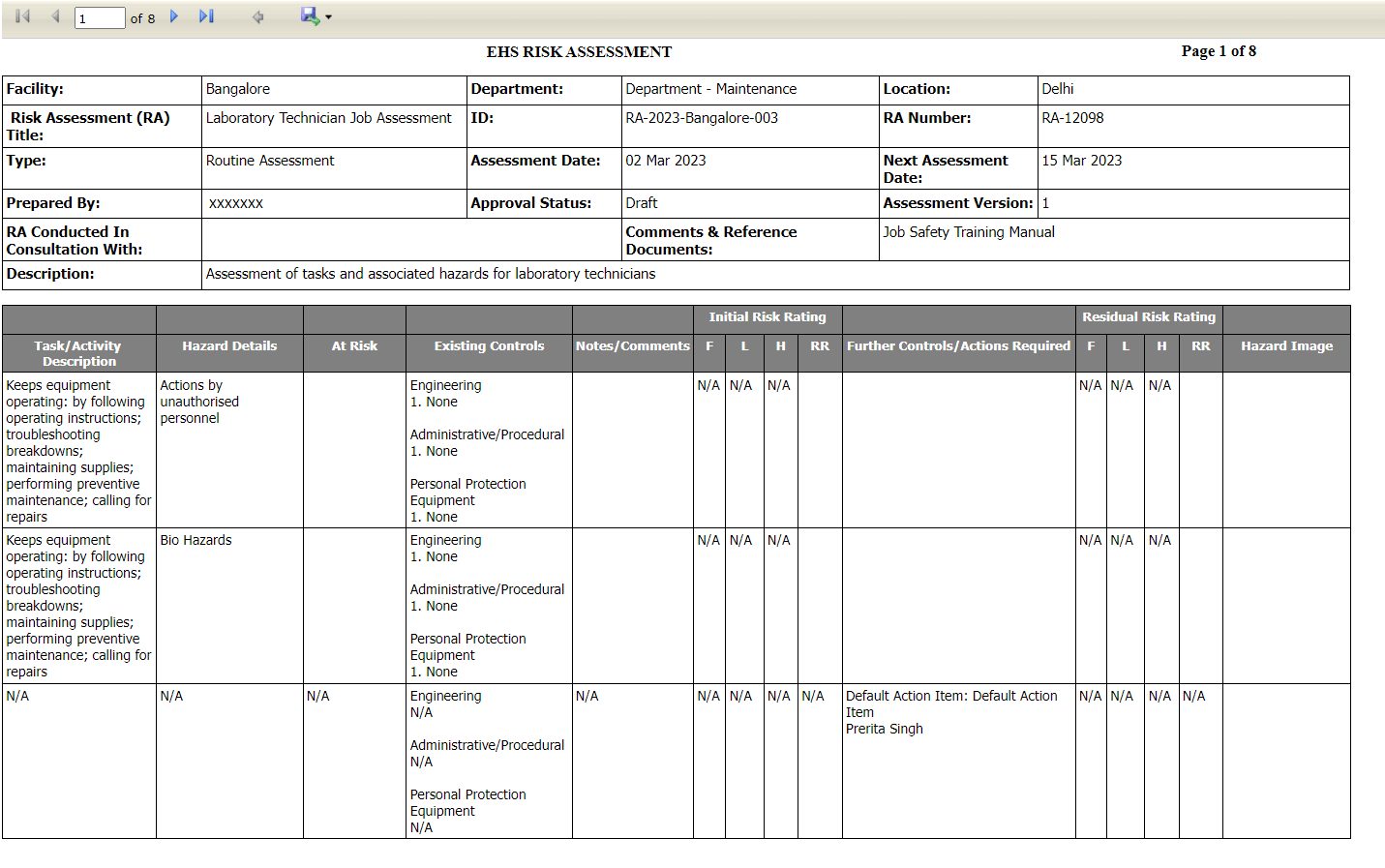The height and width of the screenshot is (868, 1385).
Task: Select the Facility value 'Bangalore'
Action: click(238, 89)
